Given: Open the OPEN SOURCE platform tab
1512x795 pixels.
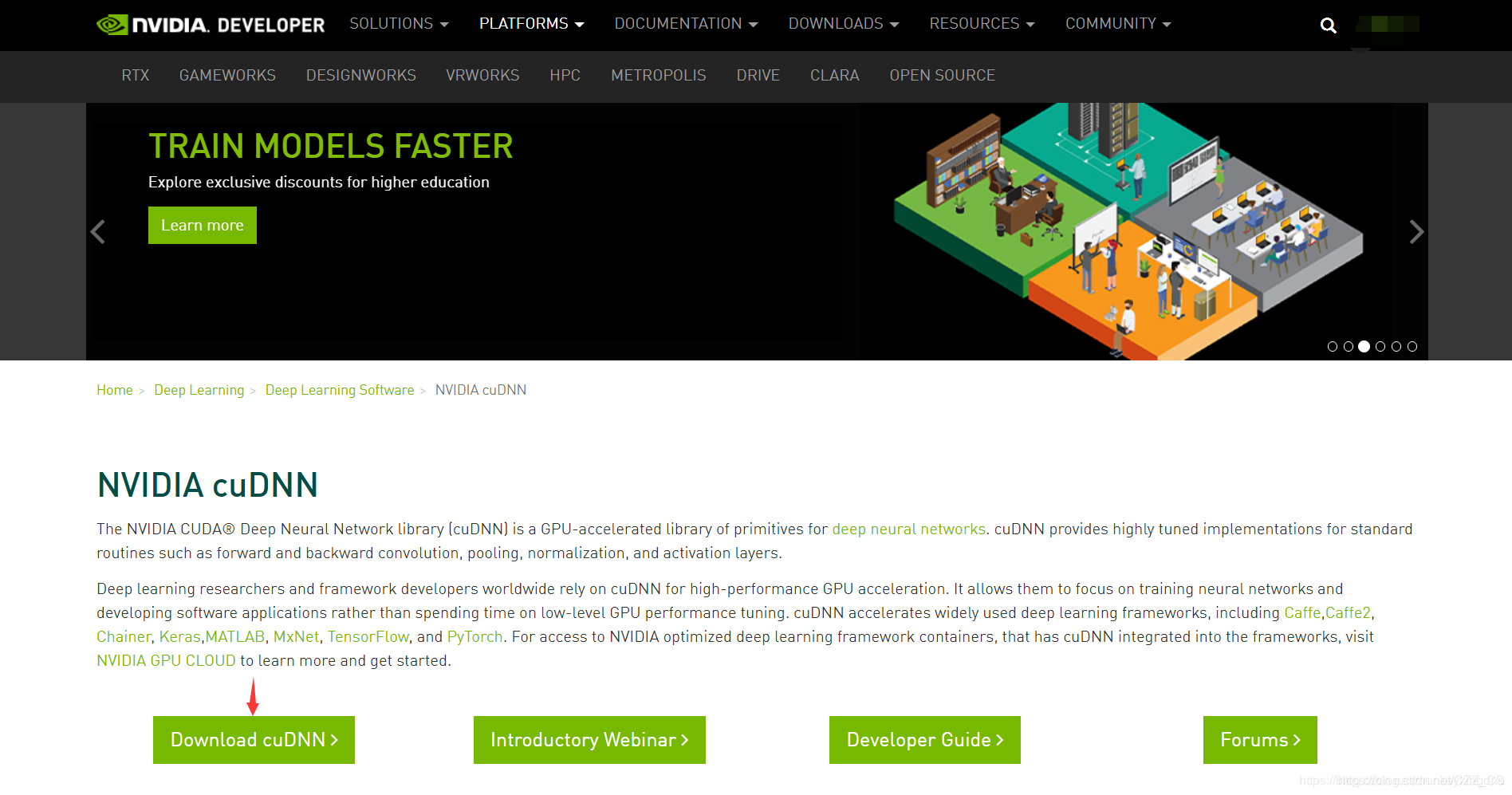Looking at the screenshot, I should tap(943, 75).
